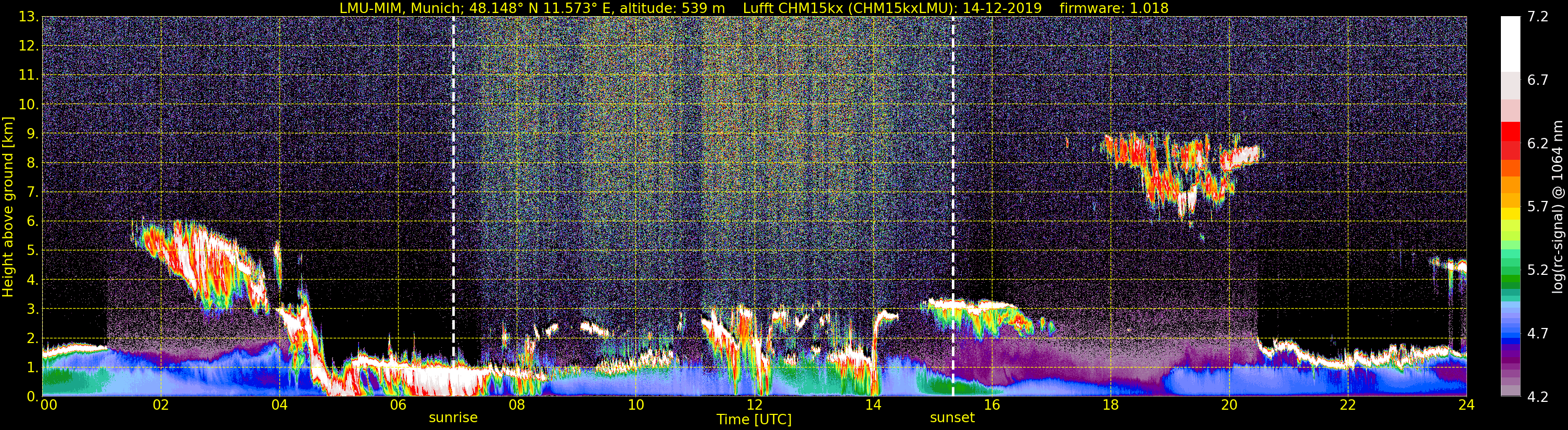Image resolution: width=1568 pixels, height=430 pixels.
Task: Click the 'Time [UTC]' axis label
Action: (754, 419)
